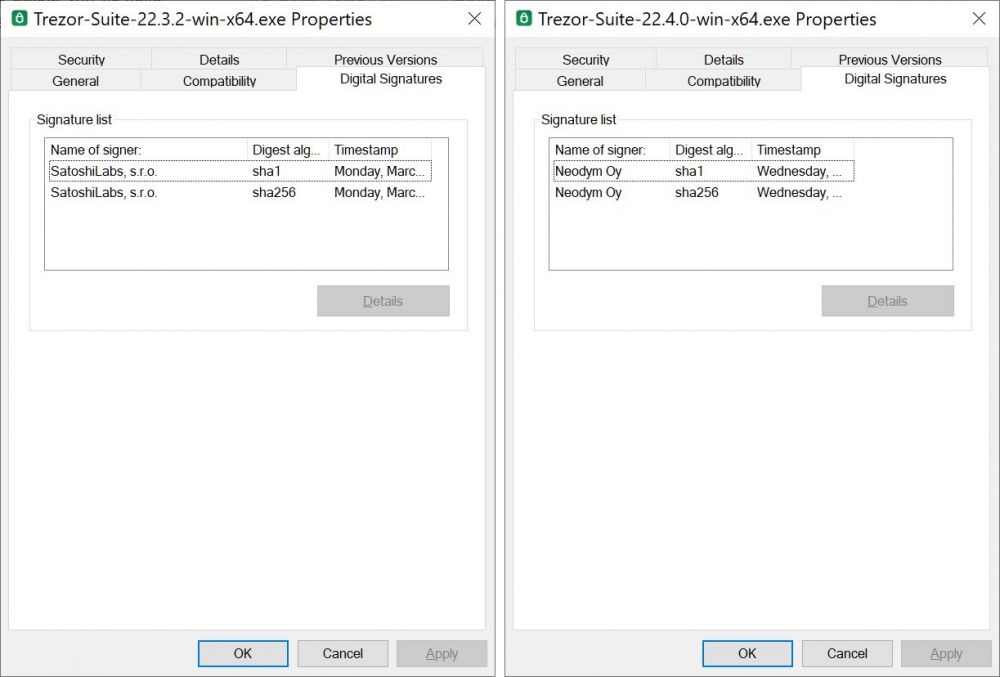The height and width of the screenshot is (677, 1000).
Task: Switch to the Compatibility tab in the 22.3.2 window
Action: pos(219,81)
